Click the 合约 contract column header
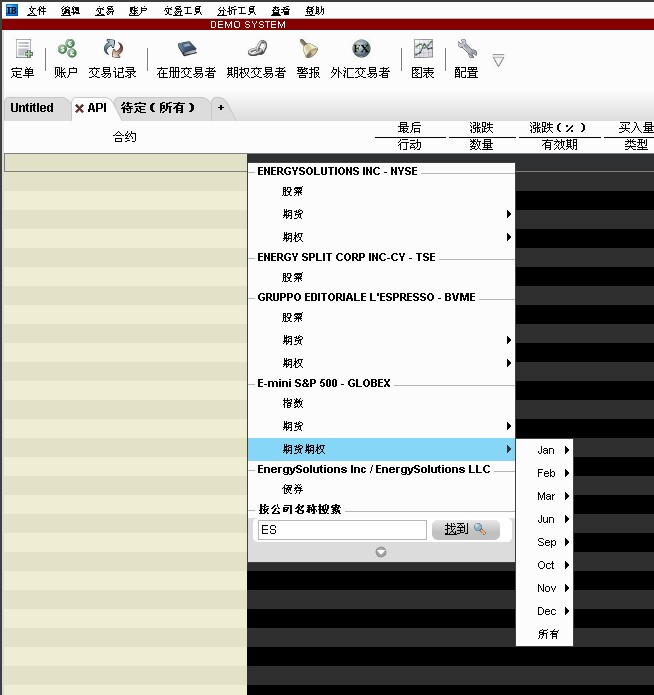 pos(125,137)
